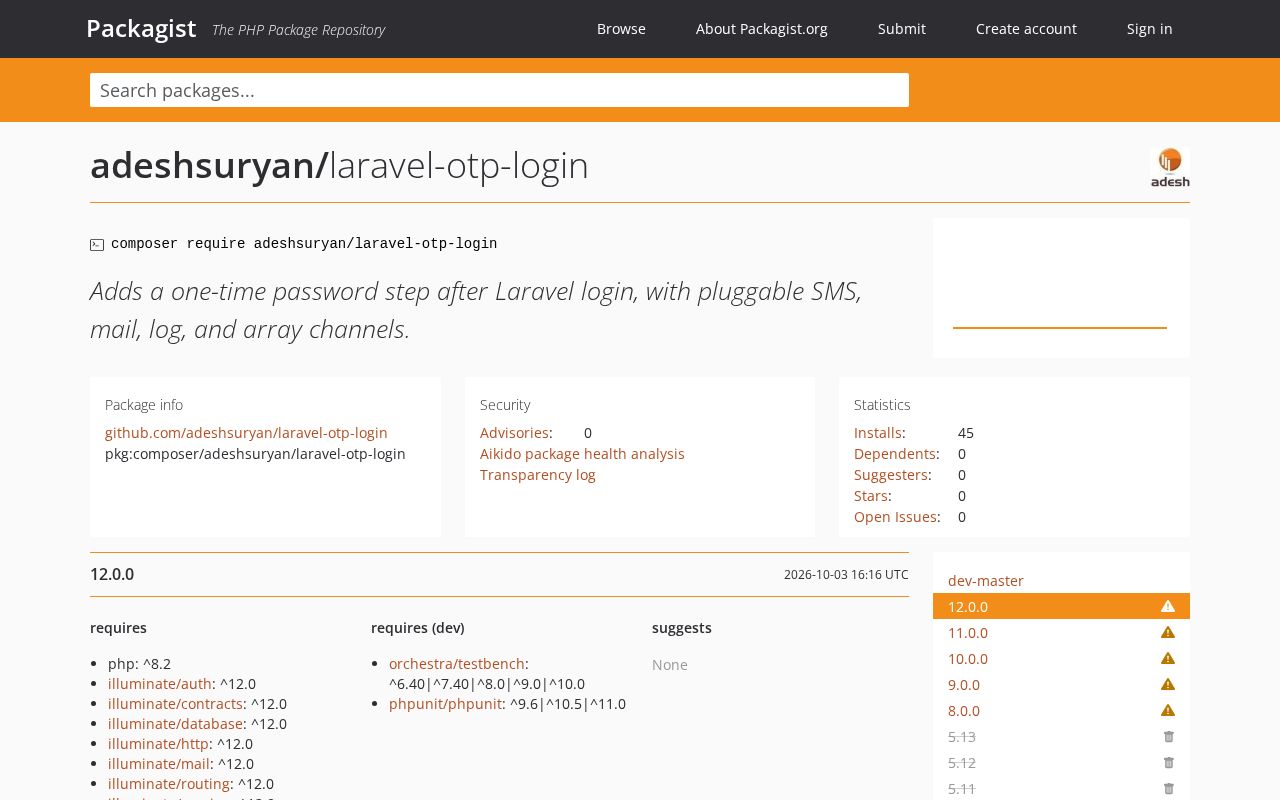
Task: Open the illuminate/database dependency
Action: pyautogui.click(x=175, y=724)
